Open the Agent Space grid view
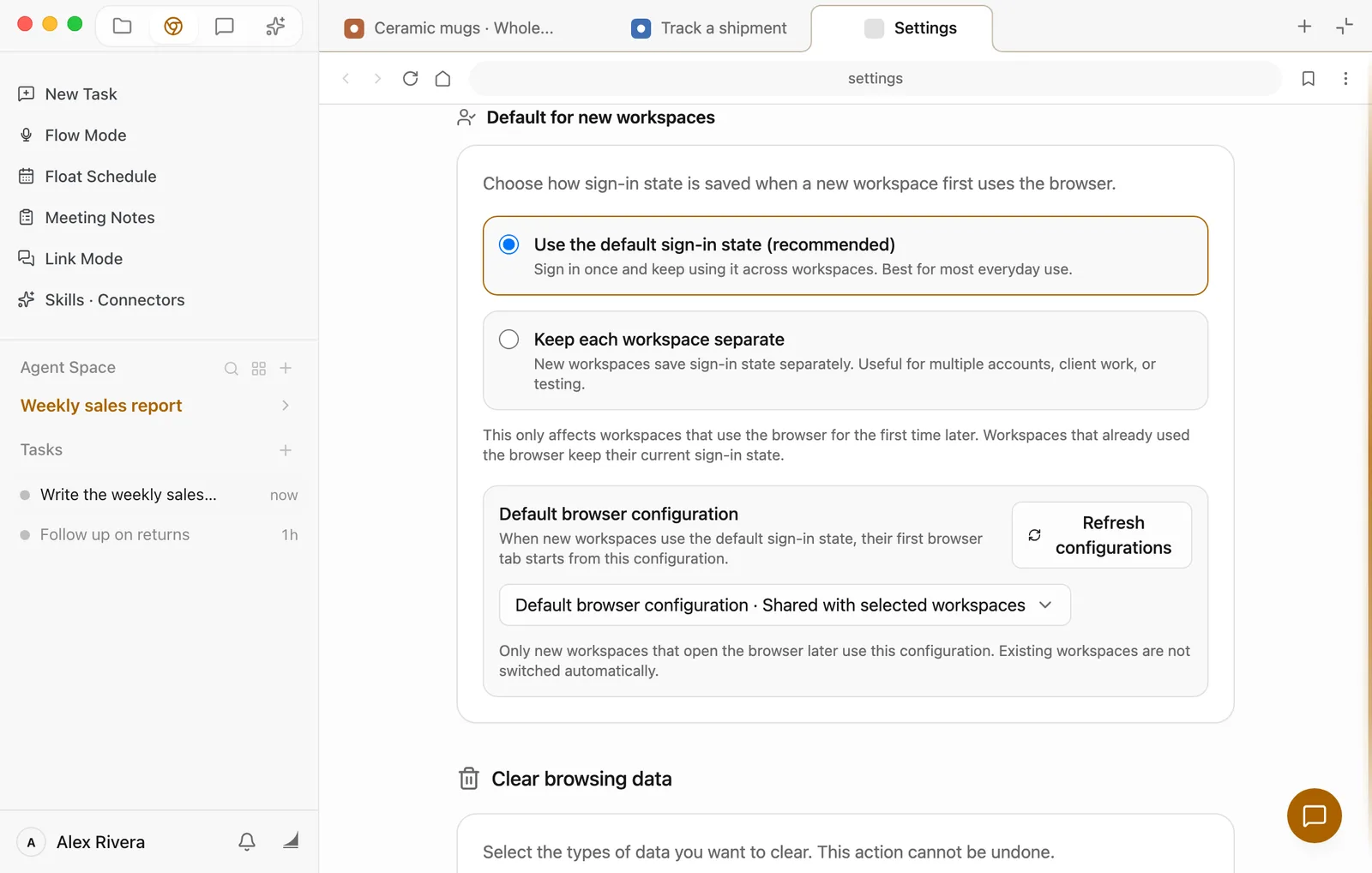 click(259, 369)
